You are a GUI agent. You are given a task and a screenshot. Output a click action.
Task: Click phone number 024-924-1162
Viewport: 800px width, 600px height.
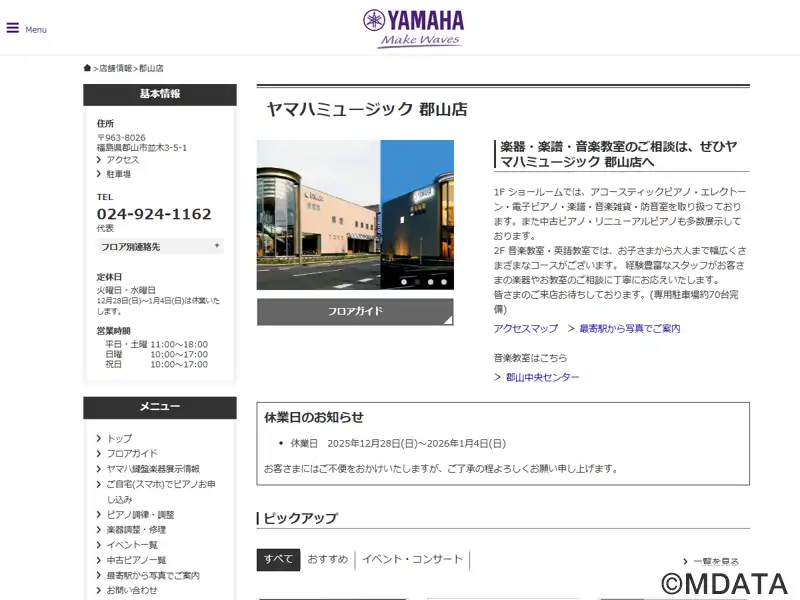[154, 214]
